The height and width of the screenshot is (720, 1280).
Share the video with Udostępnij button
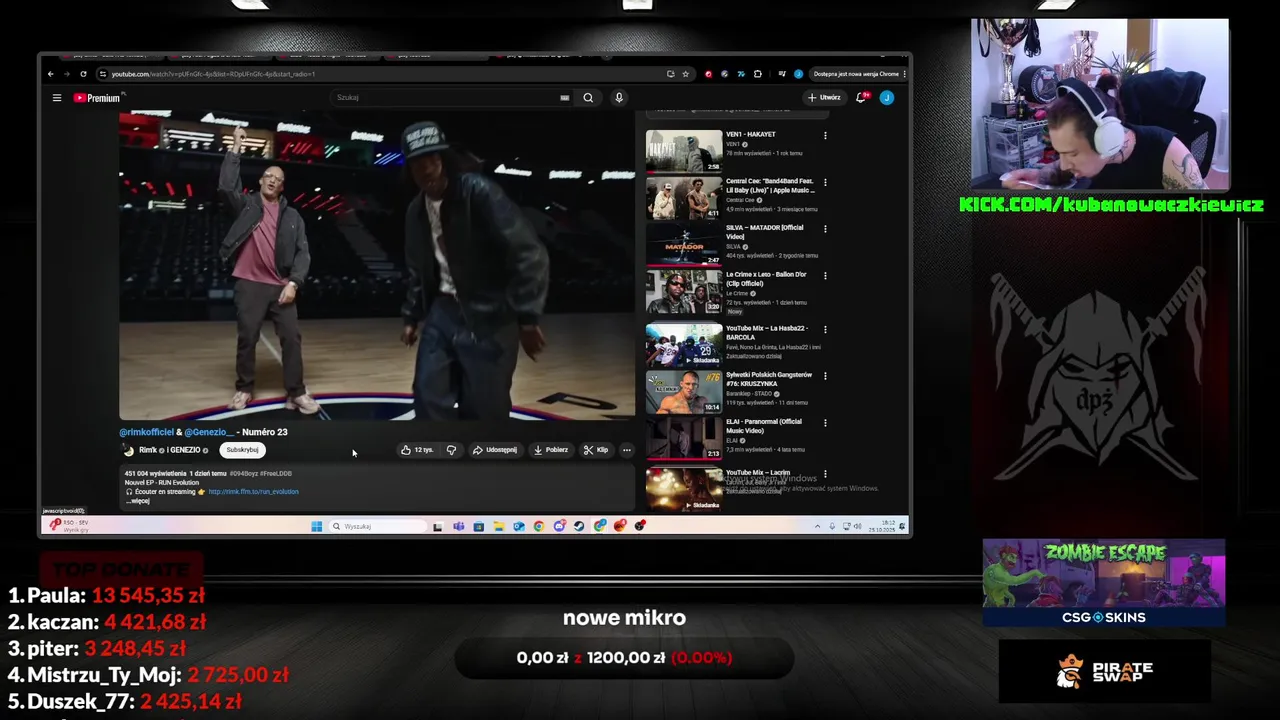coord(495,450)
